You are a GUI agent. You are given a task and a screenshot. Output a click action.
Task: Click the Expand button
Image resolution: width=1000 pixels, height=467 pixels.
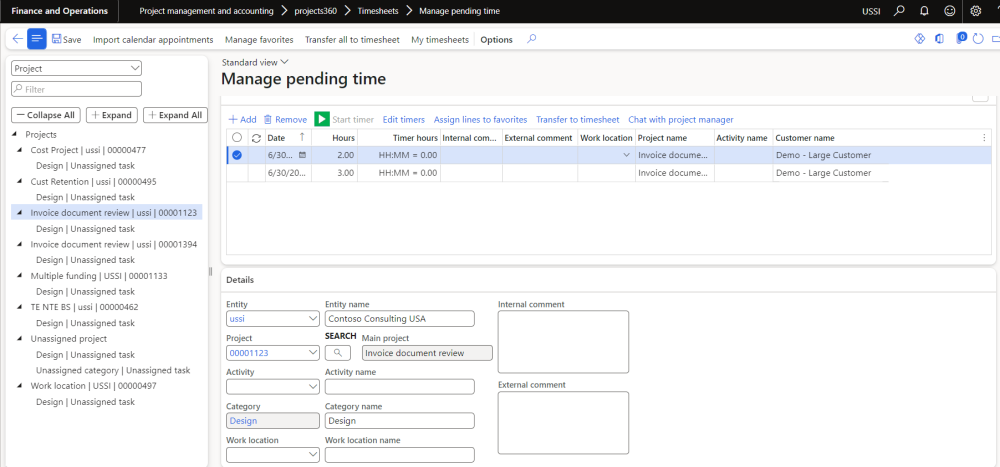click(x=112, y=115)
